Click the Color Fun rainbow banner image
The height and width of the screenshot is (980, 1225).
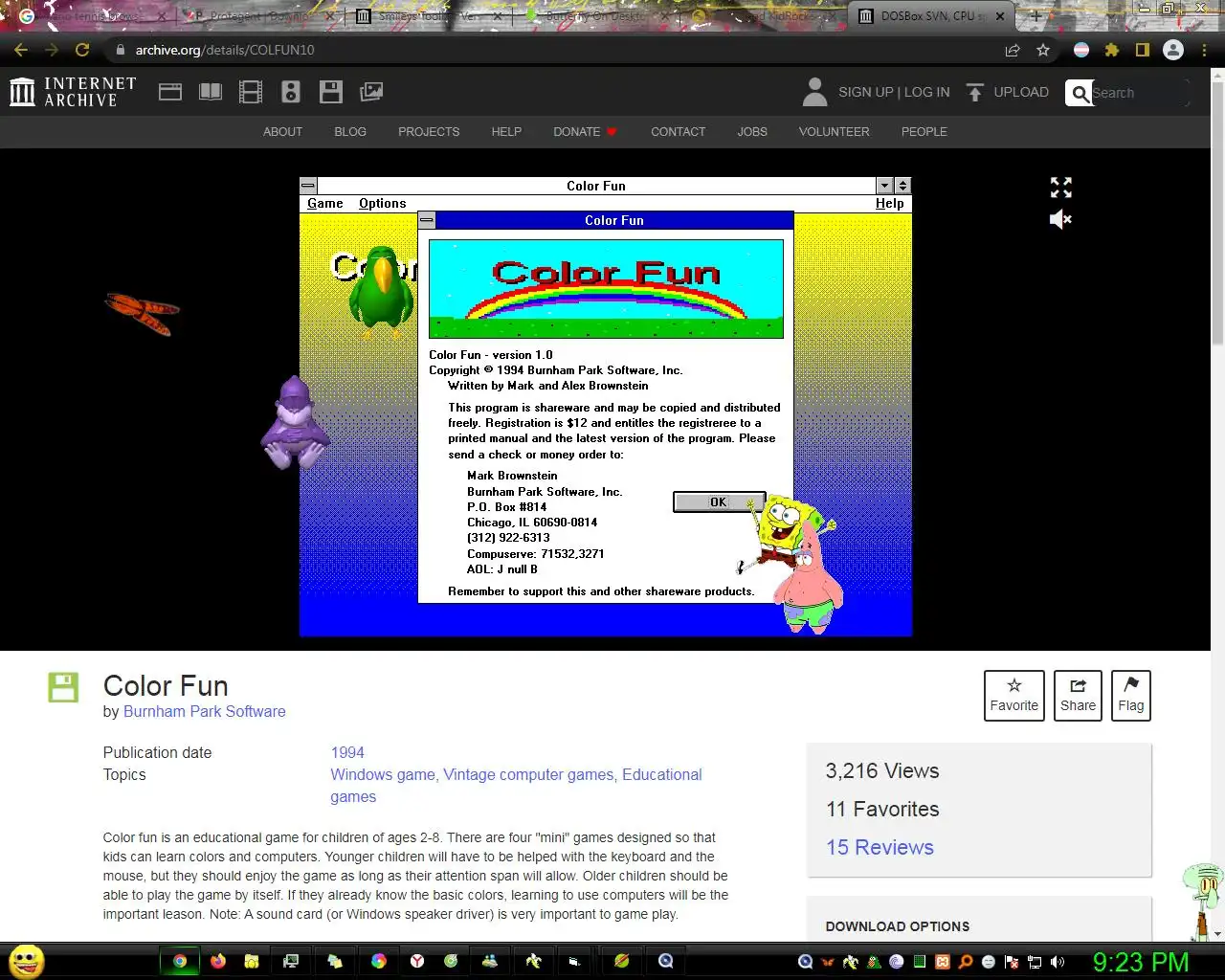tap(606, 289)
